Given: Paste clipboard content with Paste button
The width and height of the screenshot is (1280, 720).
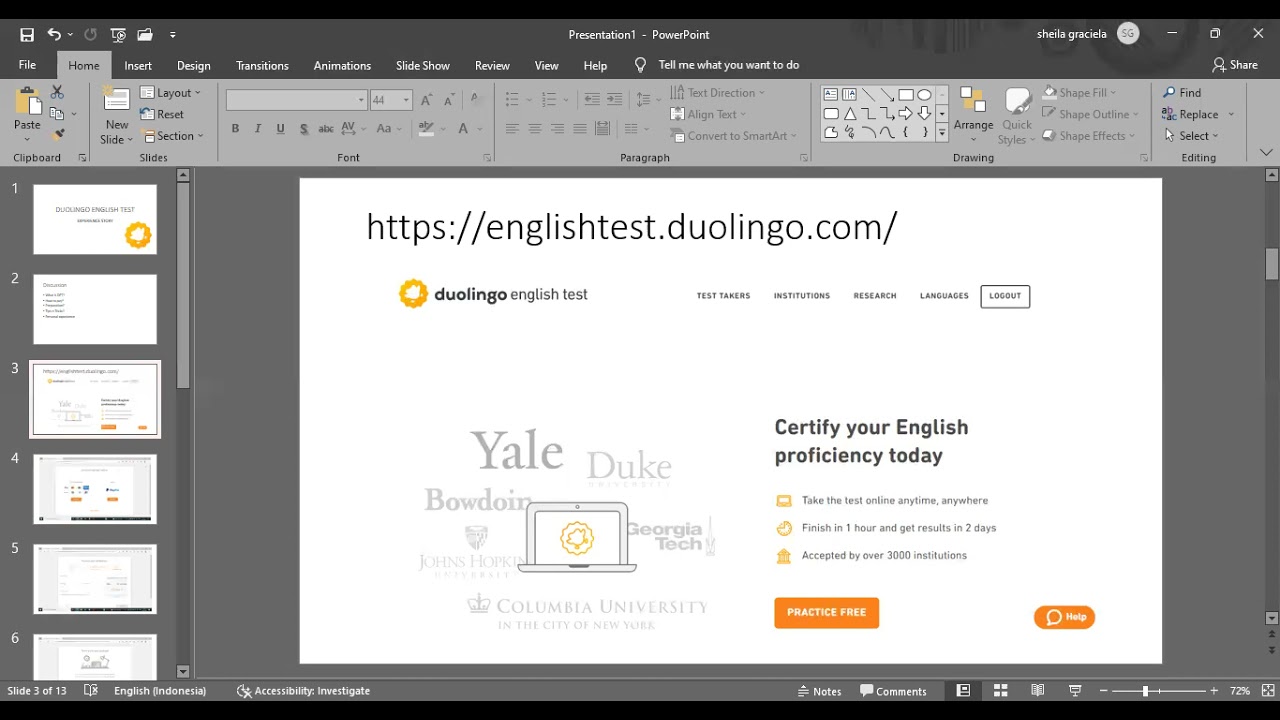Looking at the screenshot, I should tap(27, 109).
